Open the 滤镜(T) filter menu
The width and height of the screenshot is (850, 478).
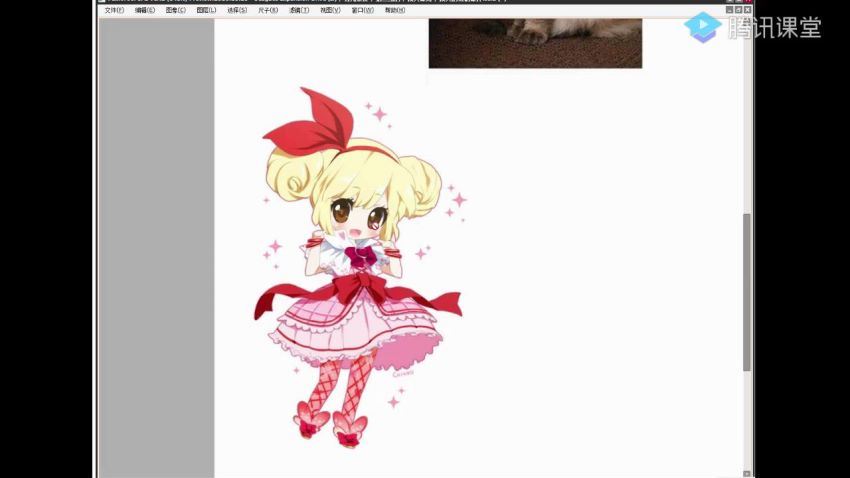click(x=299, y=10)
